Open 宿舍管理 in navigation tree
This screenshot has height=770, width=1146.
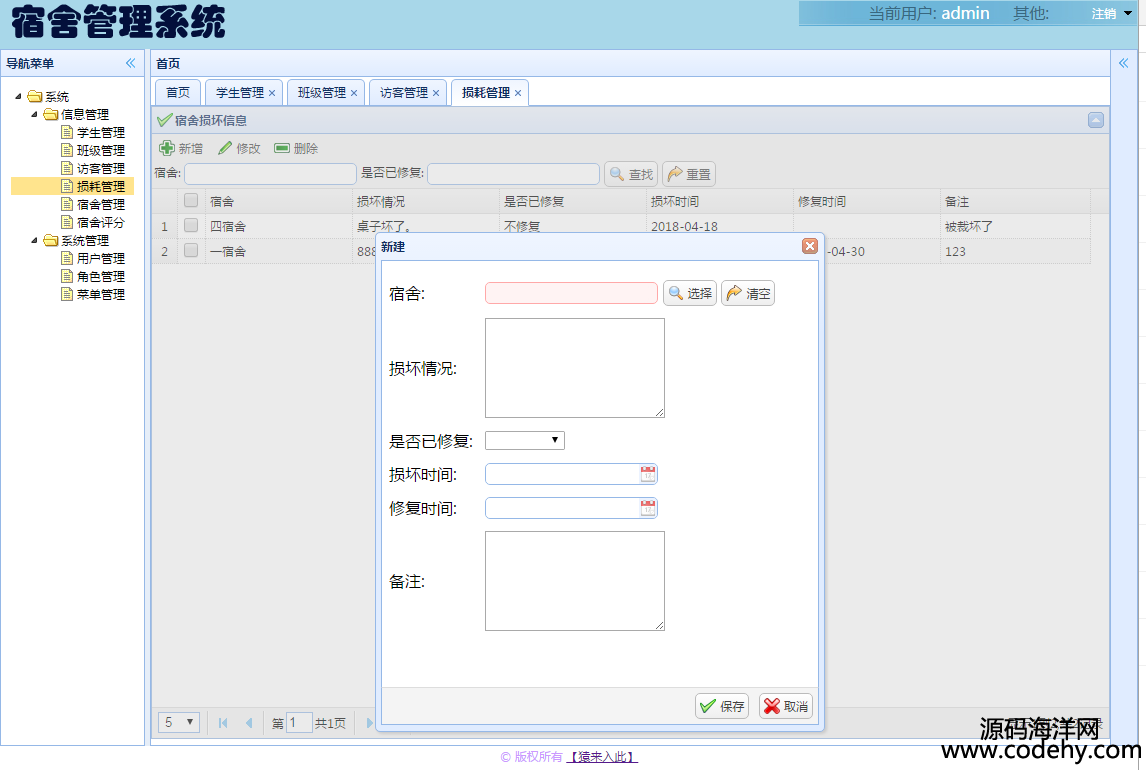pos(101,205)
